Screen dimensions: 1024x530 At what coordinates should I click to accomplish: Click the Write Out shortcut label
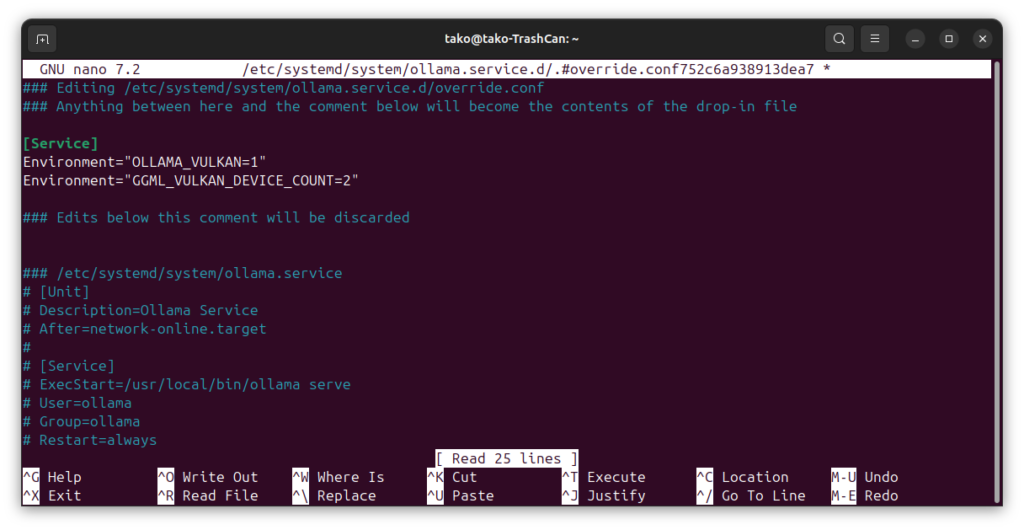click(219, 477)
